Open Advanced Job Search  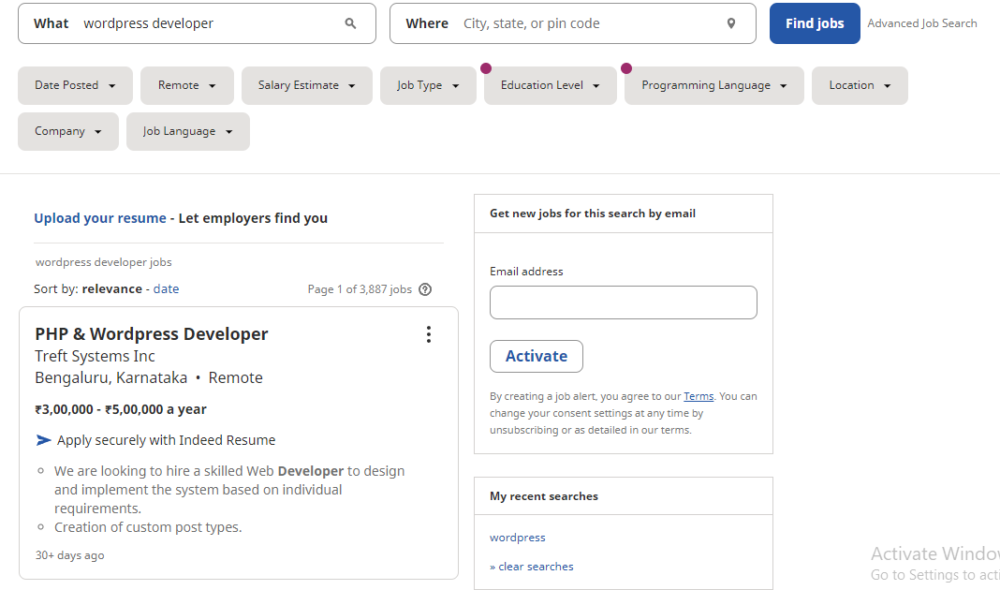click(x=922, y=22)
